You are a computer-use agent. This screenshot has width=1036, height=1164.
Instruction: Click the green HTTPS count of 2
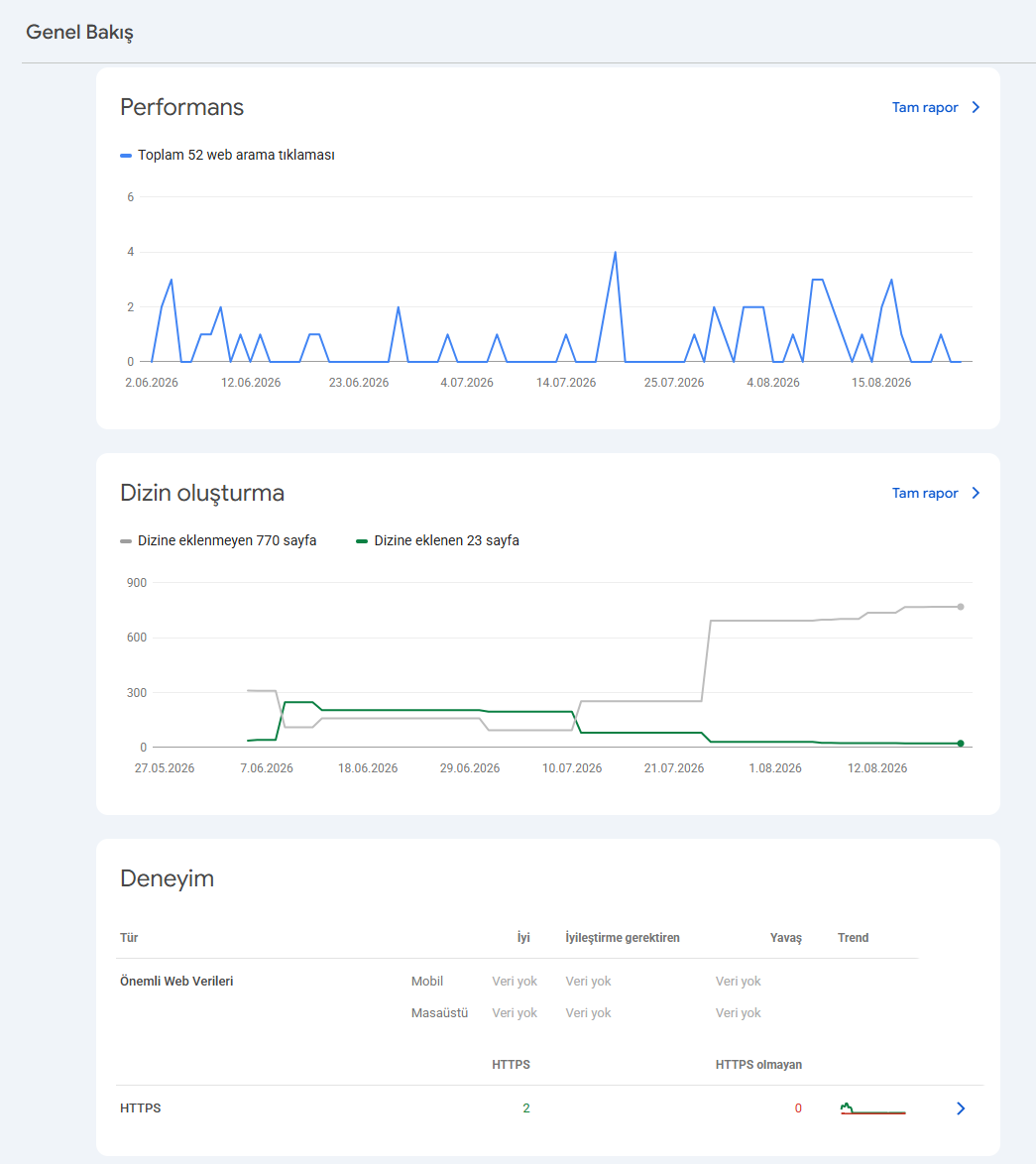tap(526, 1108)
